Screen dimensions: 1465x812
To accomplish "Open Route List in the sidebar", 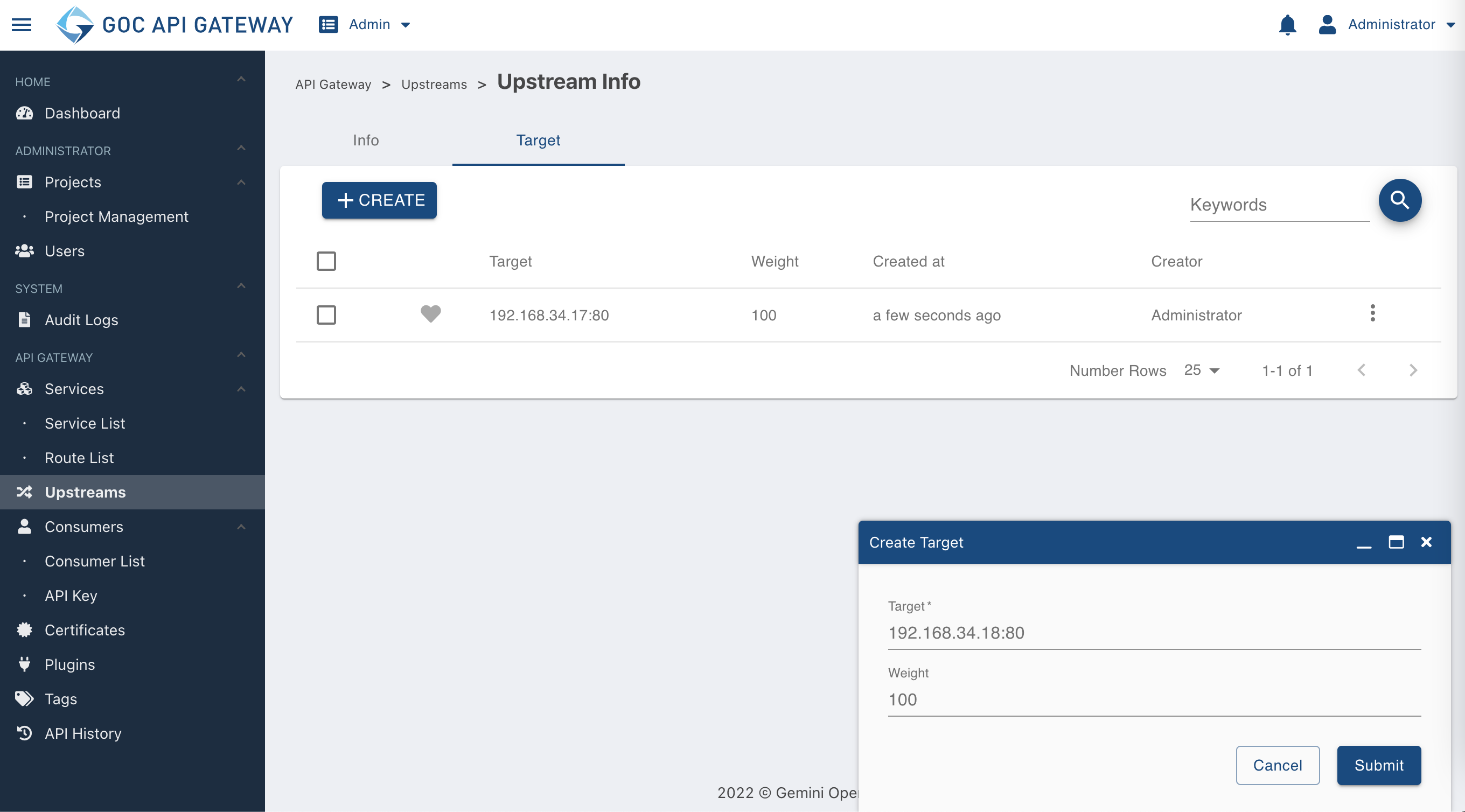I will point(79,458).
